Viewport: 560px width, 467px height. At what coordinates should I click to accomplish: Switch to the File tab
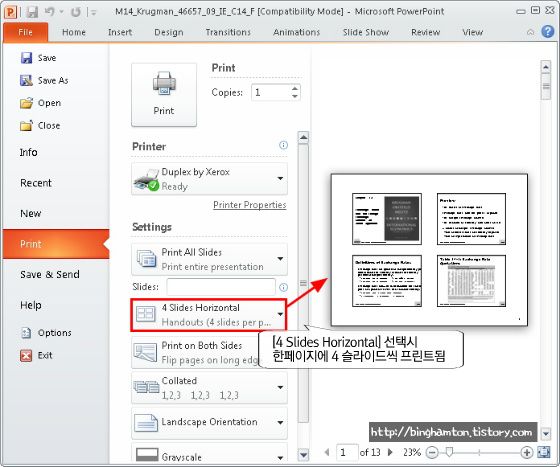(x=25, y=32)
